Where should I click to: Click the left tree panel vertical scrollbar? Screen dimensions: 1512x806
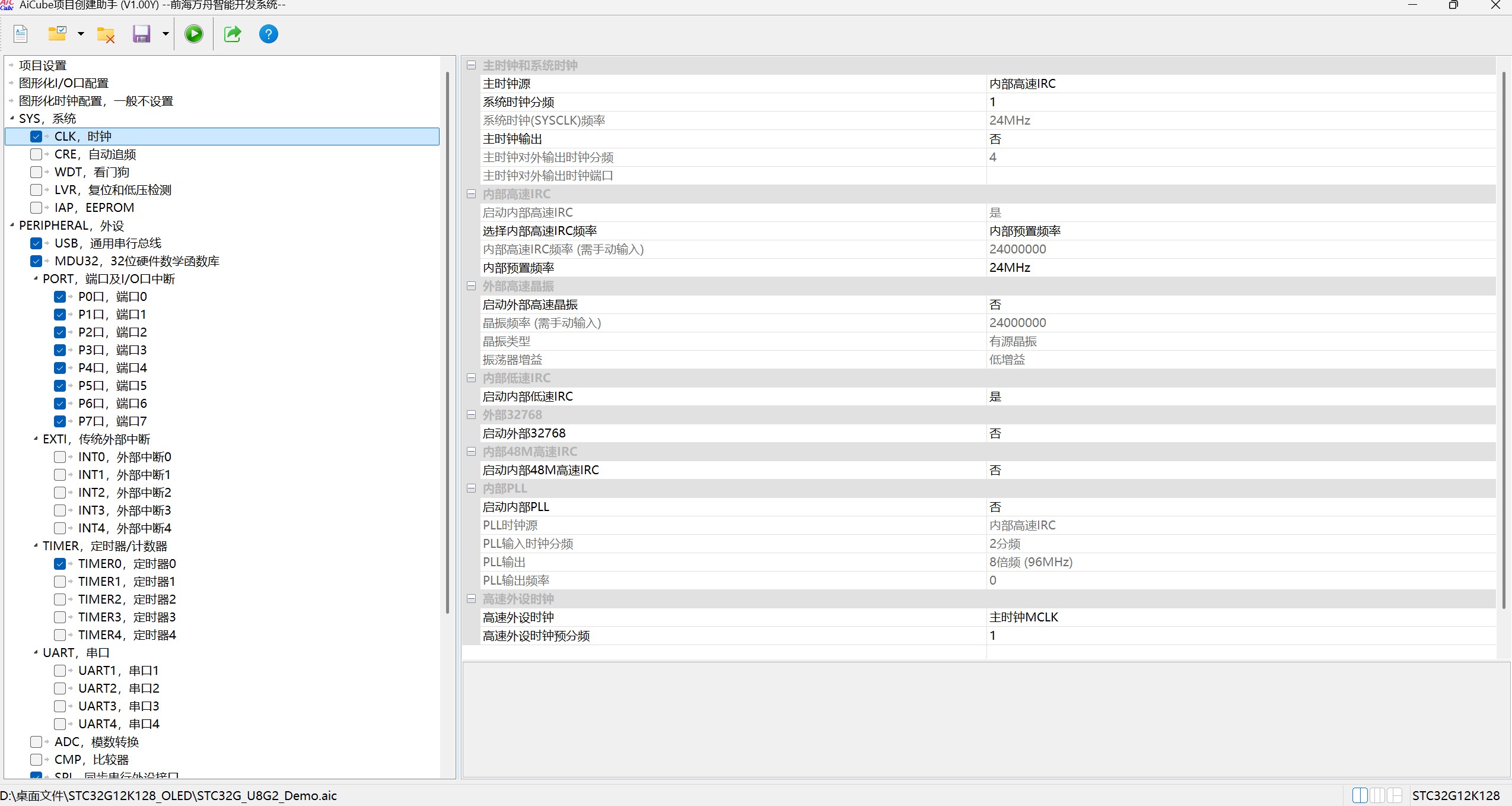447,341
